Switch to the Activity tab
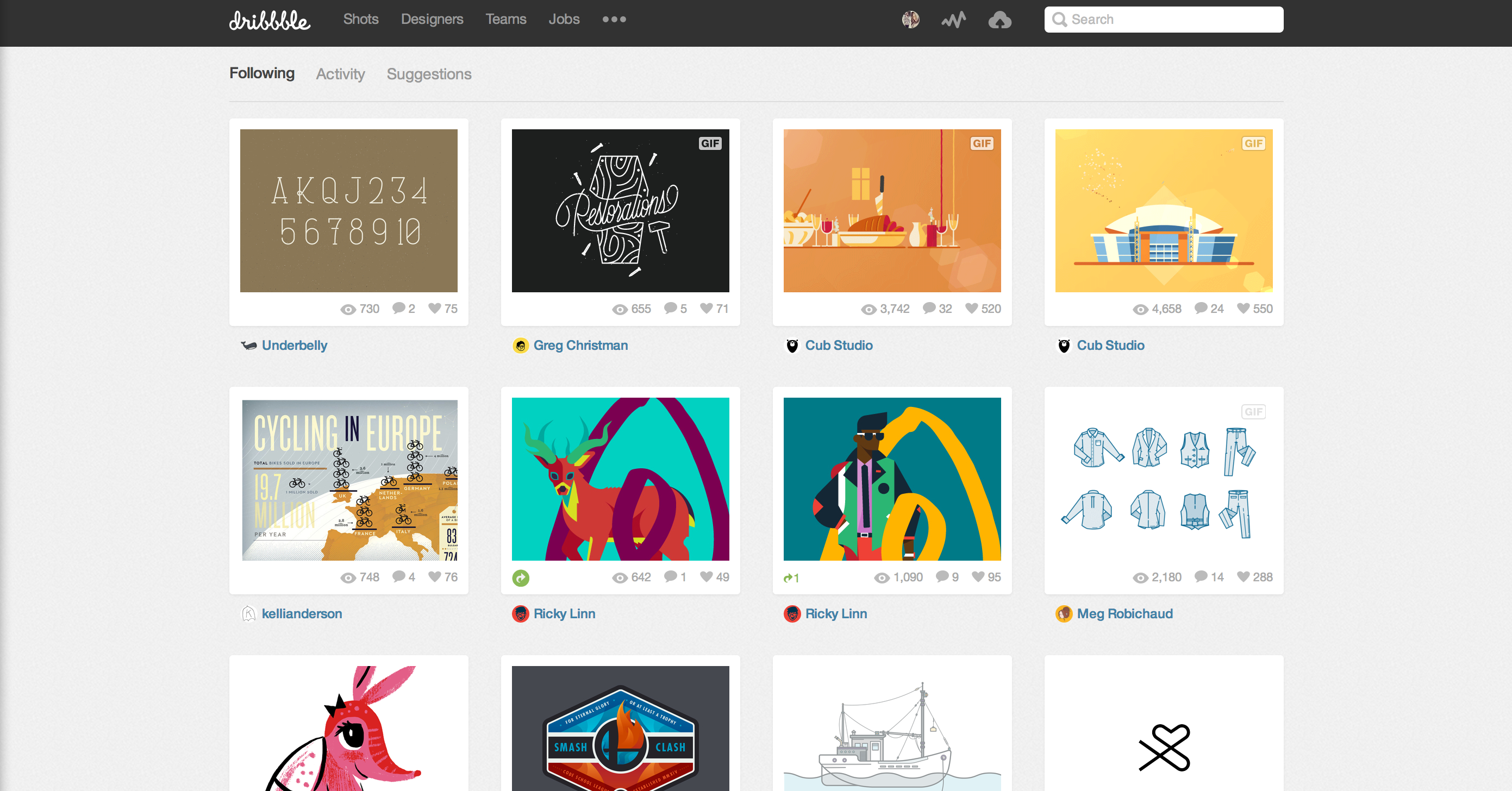1512x791 pixels. 341,74
